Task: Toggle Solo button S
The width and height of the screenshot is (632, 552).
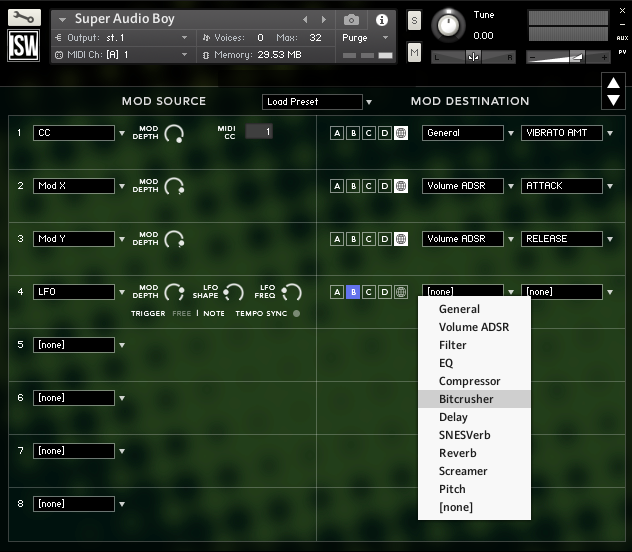Action: click(414, 21)
